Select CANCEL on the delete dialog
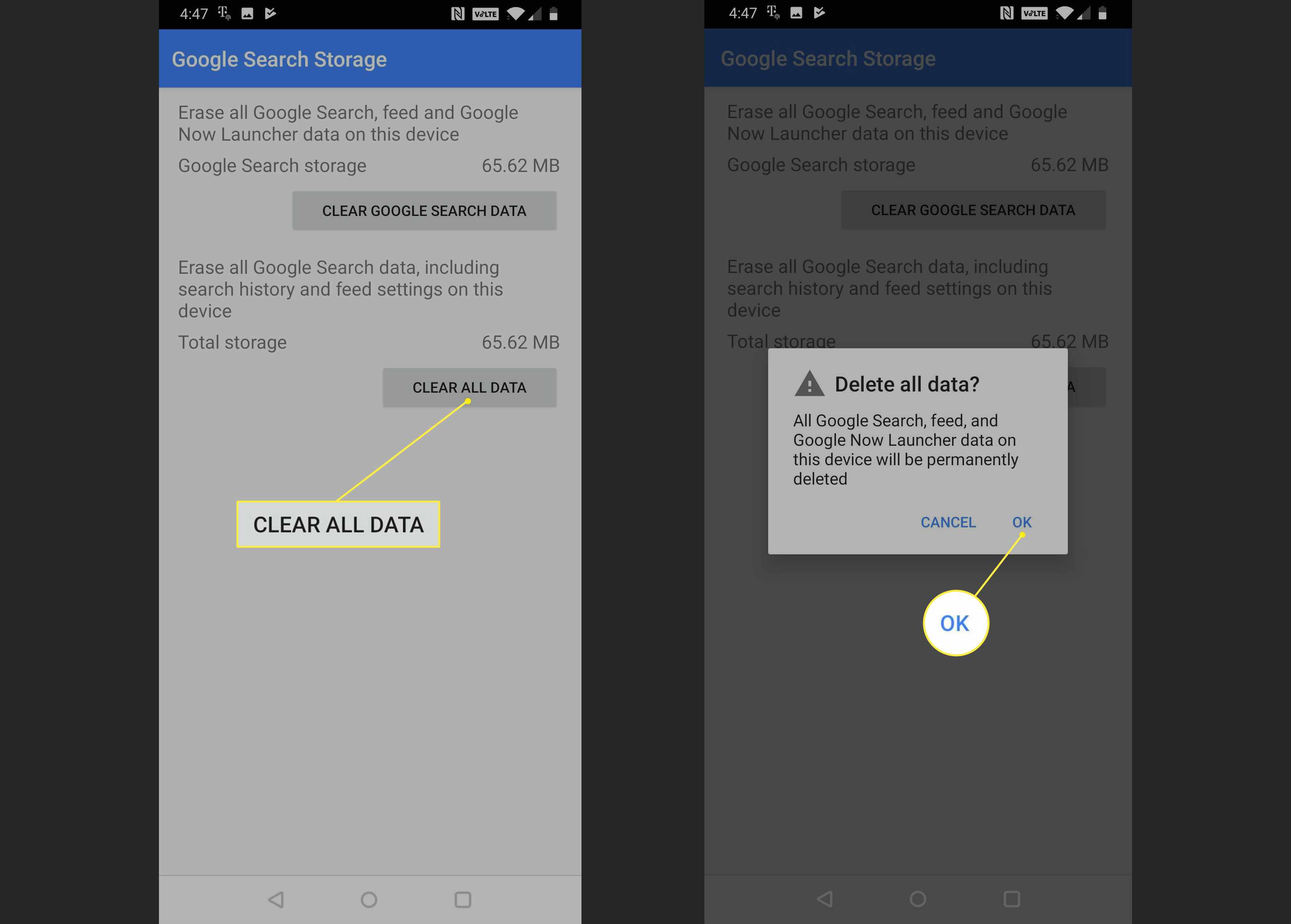The height and width of the screenshot is (924, 1291). coord(948,521)
